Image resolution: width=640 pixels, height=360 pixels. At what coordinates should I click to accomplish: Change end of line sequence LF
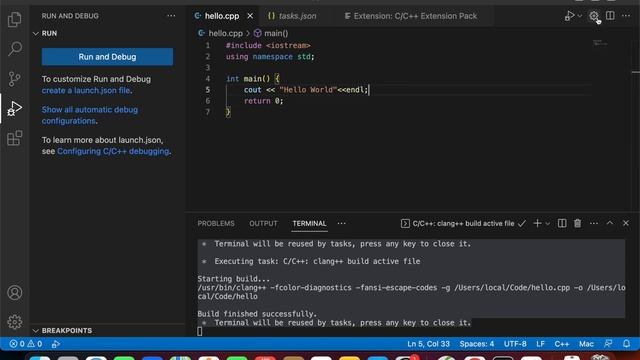pos(540,344)
